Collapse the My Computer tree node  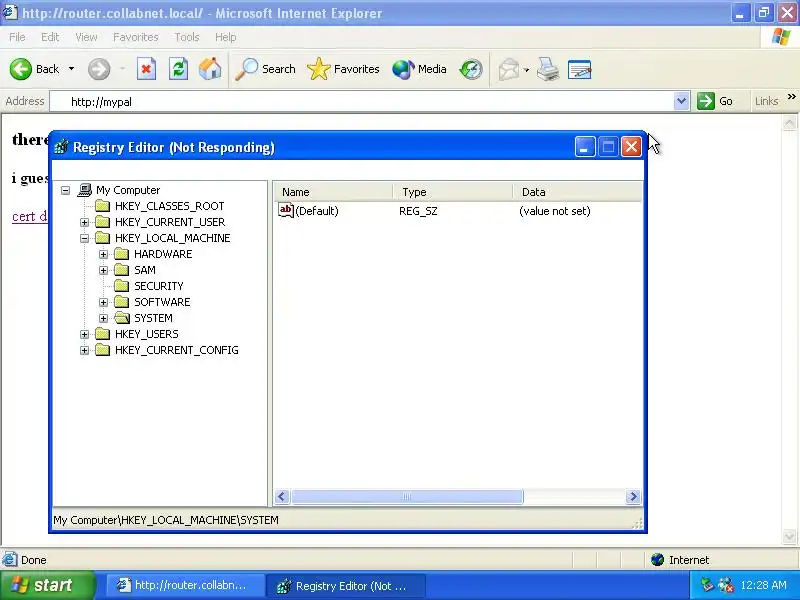[x=65, y=190]
